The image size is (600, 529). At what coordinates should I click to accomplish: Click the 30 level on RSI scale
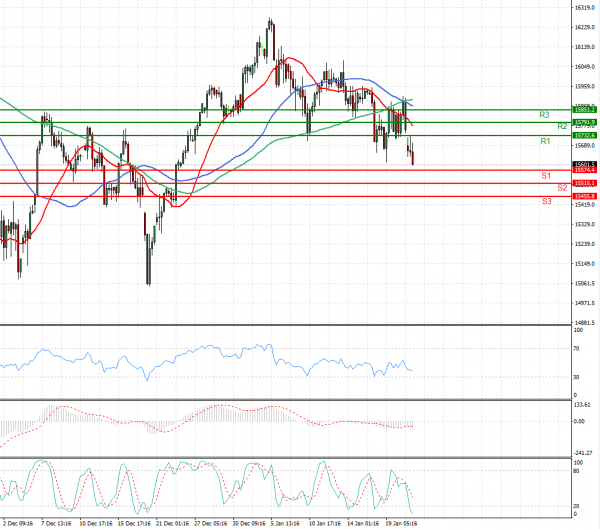pos(577,377)
